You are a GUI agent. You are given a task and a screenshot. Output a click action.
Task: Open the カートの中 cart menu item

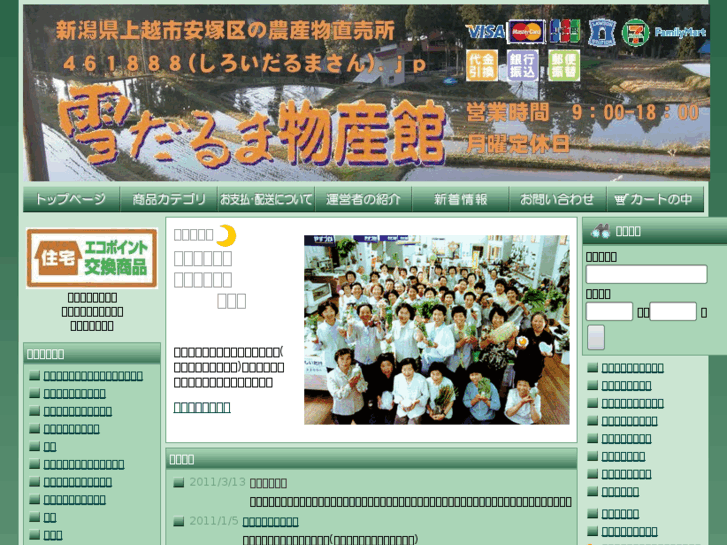point(655,199)
